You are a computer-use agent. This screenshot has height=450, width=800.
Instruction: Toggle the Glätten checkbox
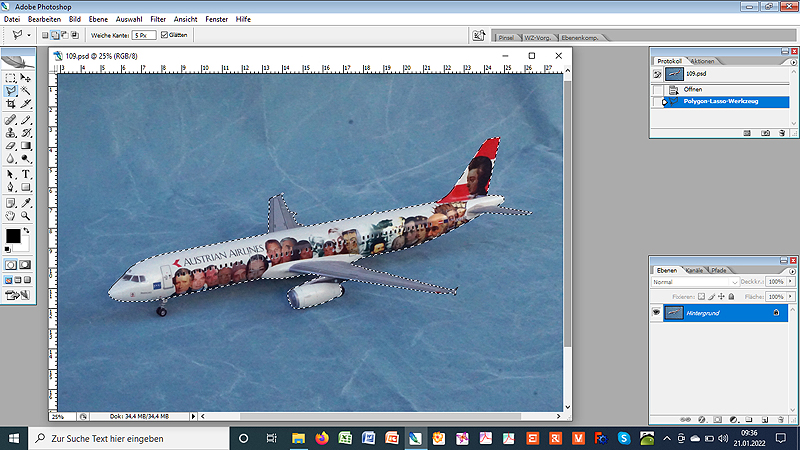[x=164, y=35]
